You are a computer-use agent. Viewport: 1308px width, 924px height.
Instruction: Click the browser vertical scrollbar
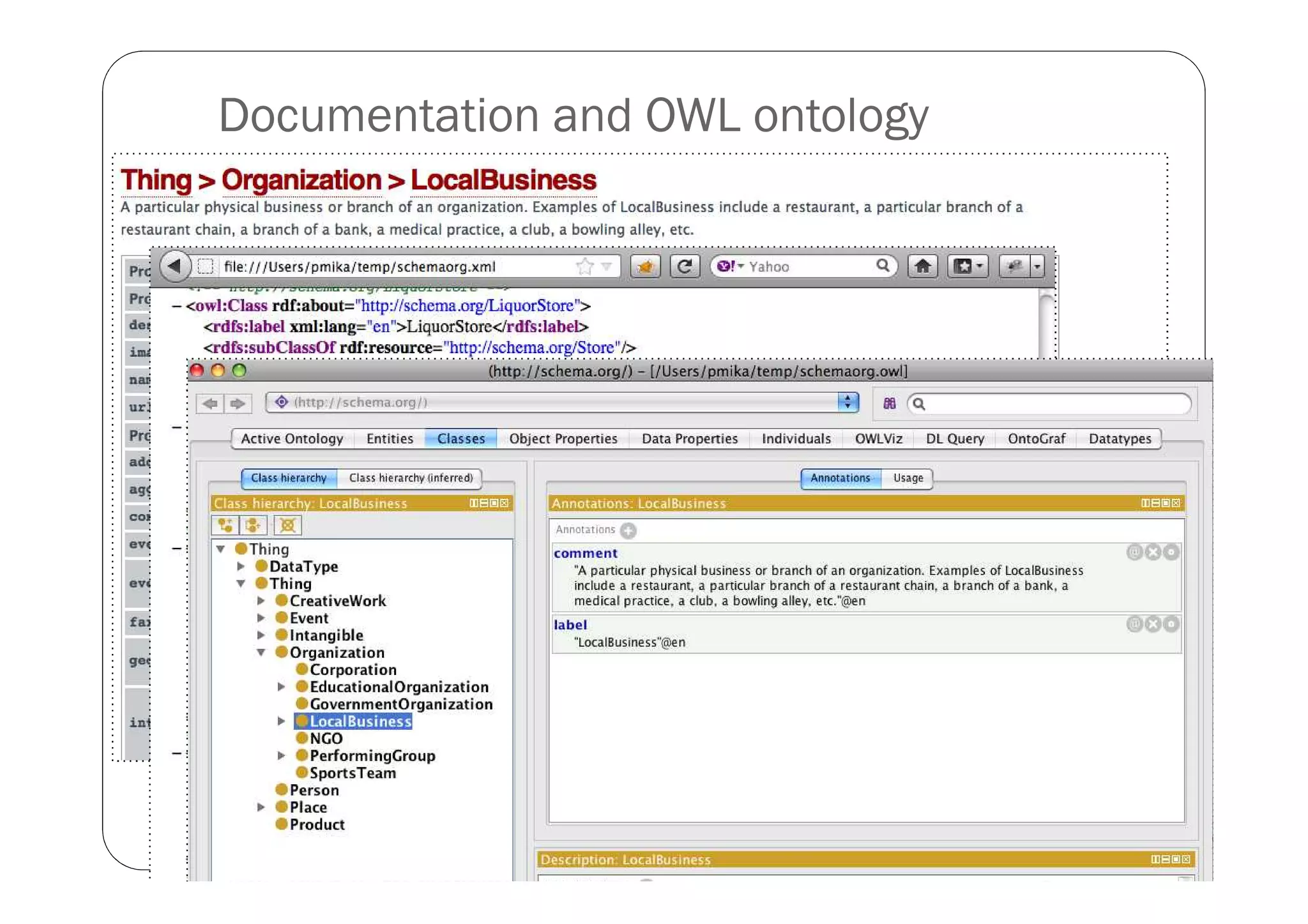click(1046, 323)
